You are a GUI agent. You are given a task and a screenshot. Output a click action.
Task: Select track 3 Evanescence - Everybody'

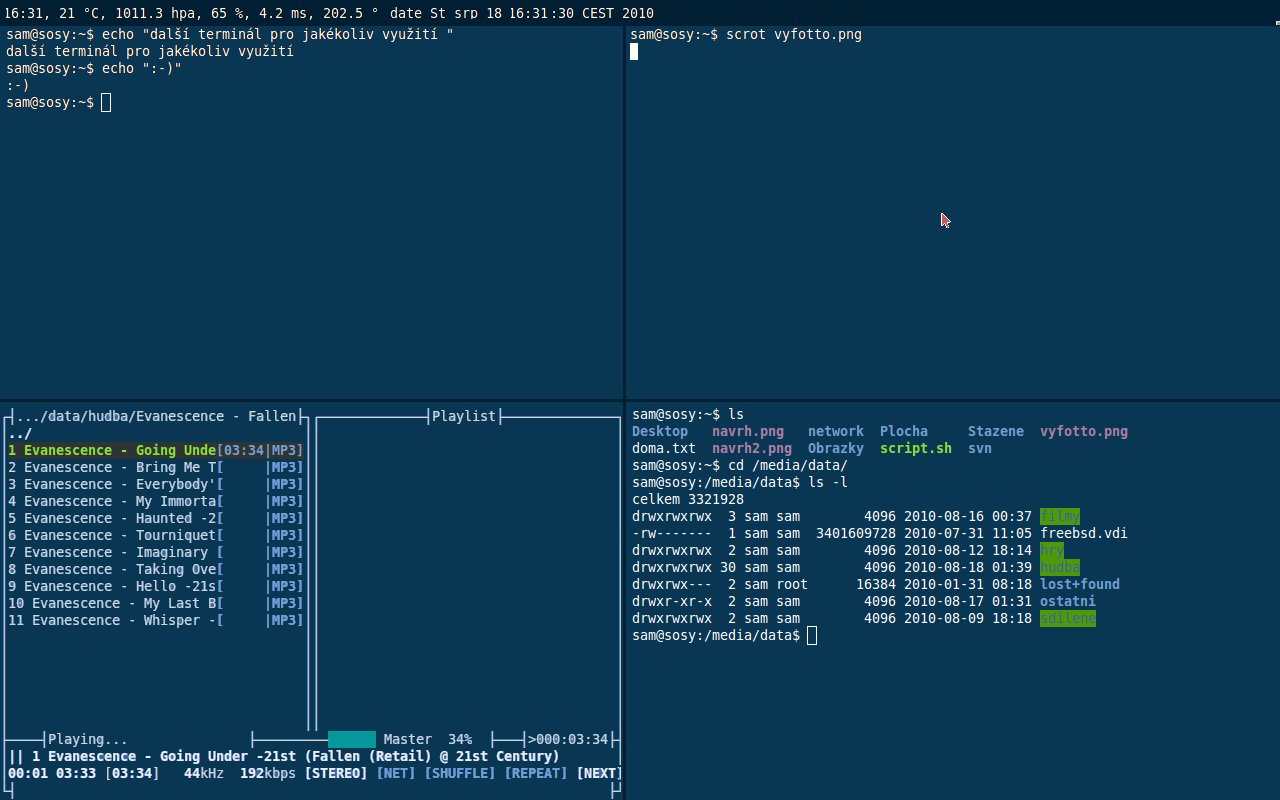pos(155,484)
